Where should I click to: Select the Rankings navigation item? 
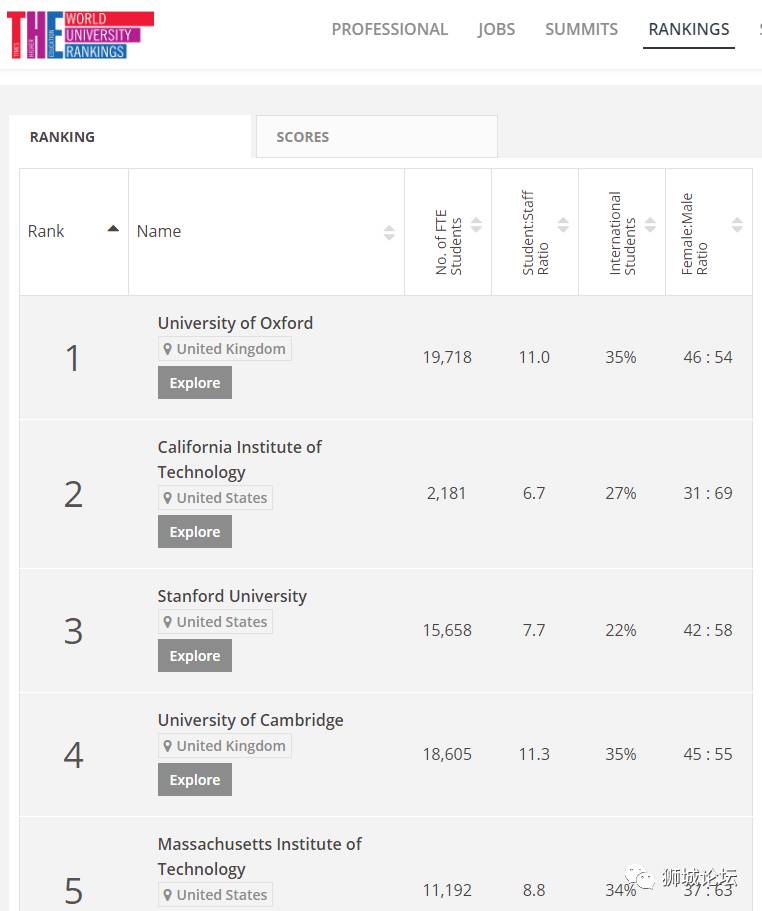(689, 29)
